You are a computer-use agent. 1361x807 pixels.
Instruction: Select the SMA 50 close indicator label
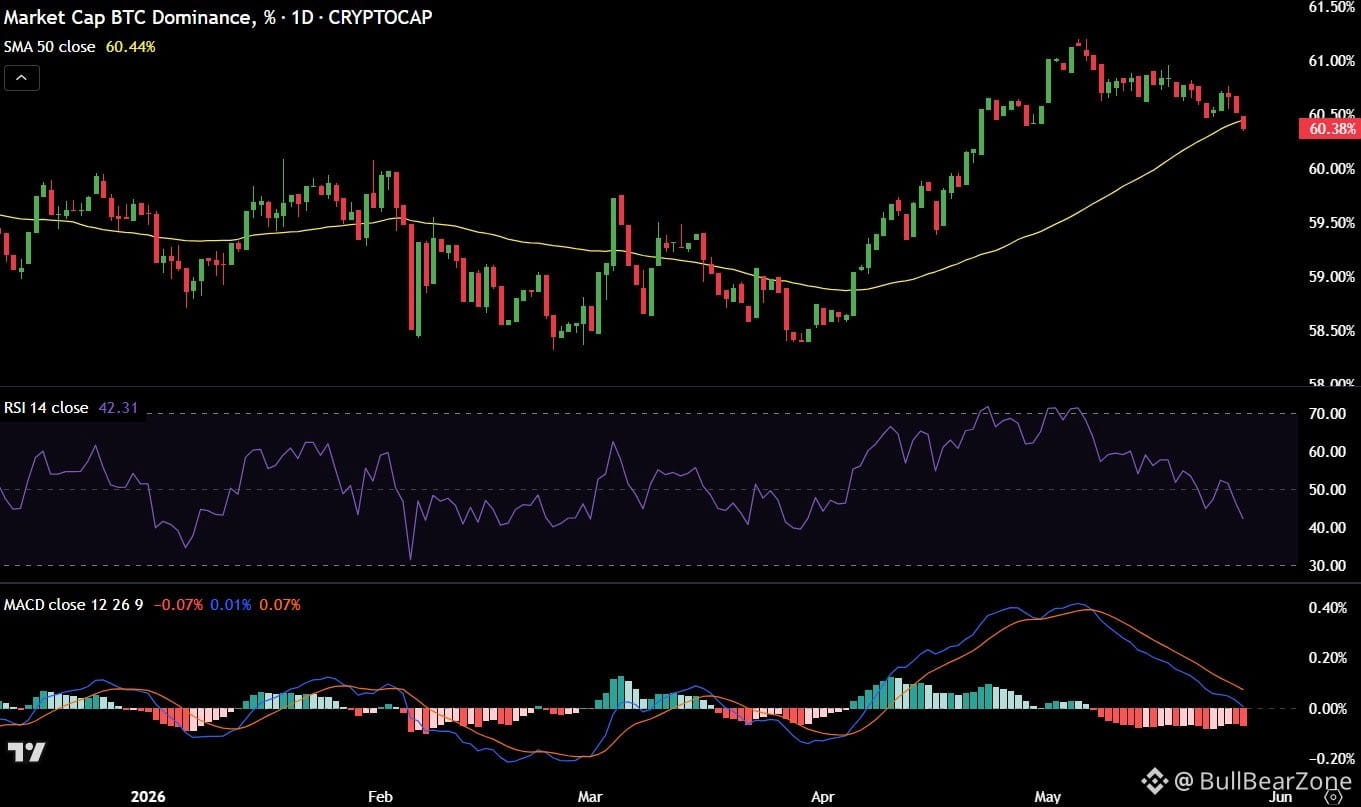coord(50,46)
